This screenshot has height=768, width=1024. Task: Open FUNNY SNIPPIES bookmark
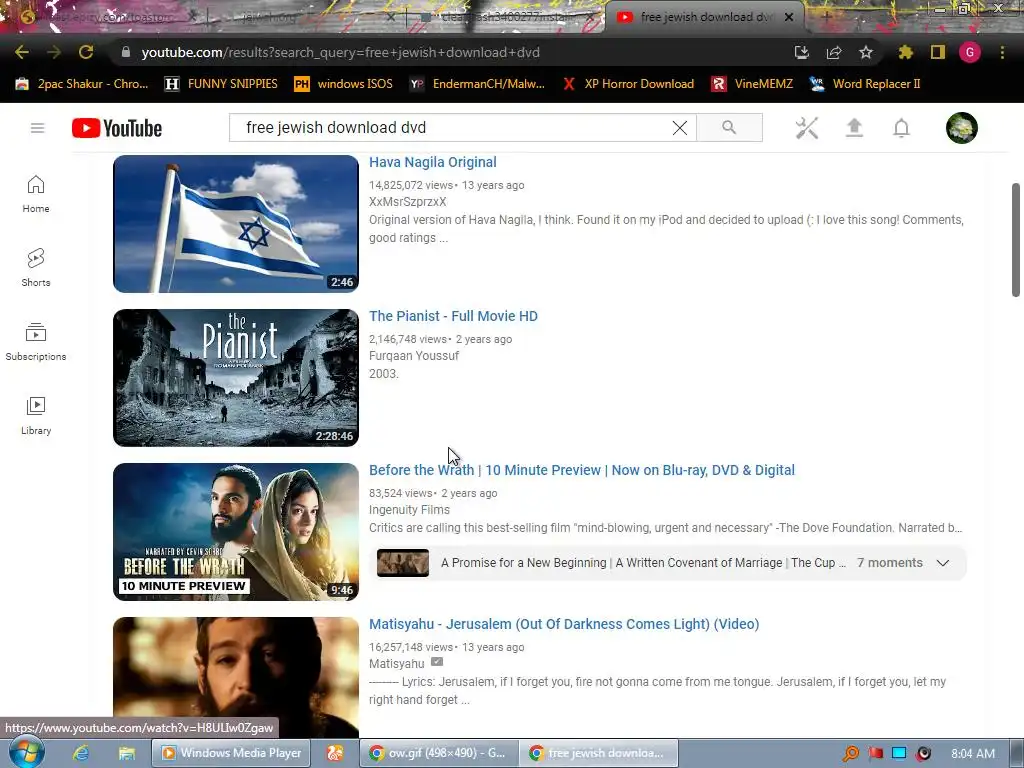[x=221, y=84]
